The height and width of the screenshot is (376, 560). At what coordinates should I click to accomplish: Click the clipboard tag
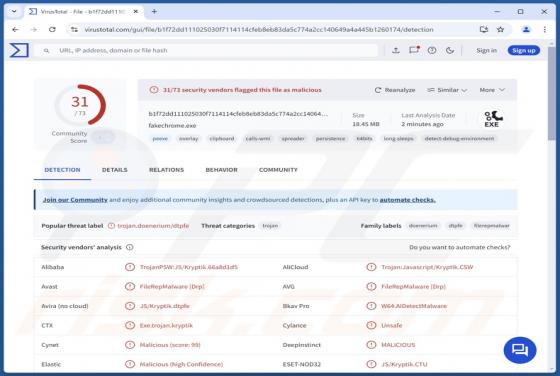(222, 139)
